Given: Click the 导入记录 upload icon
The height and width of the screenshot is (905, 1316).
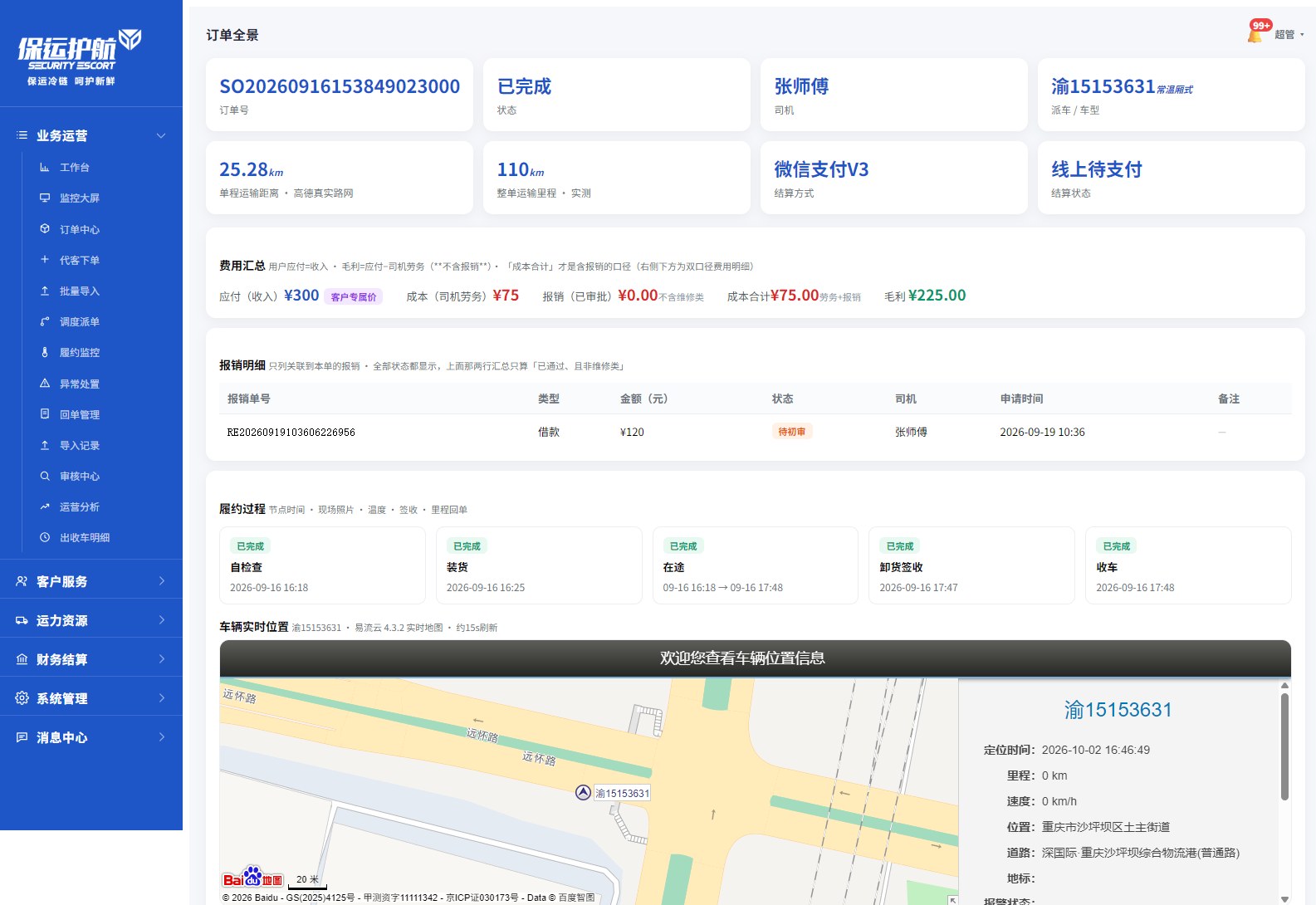Looking at the screenshot, I should coord(45,446).
